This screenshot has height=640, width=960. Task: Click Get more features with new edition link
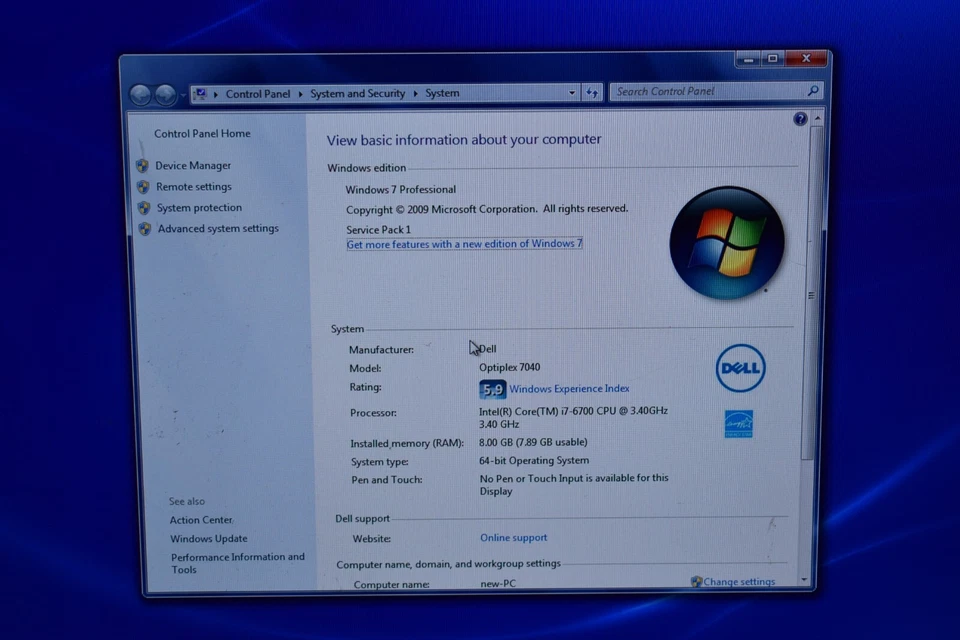coord(464,244)
